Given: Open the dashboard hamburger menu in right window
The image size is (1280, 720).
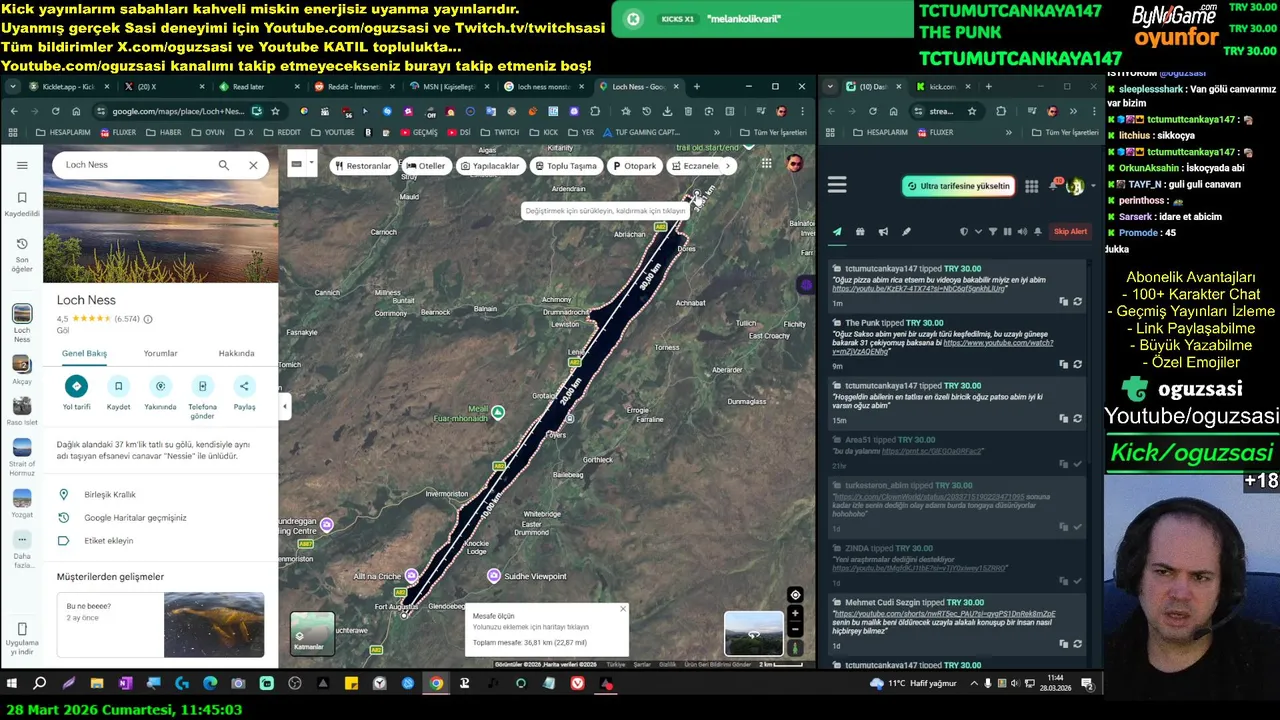Looking at the screenshot, I should pos(837,185).
